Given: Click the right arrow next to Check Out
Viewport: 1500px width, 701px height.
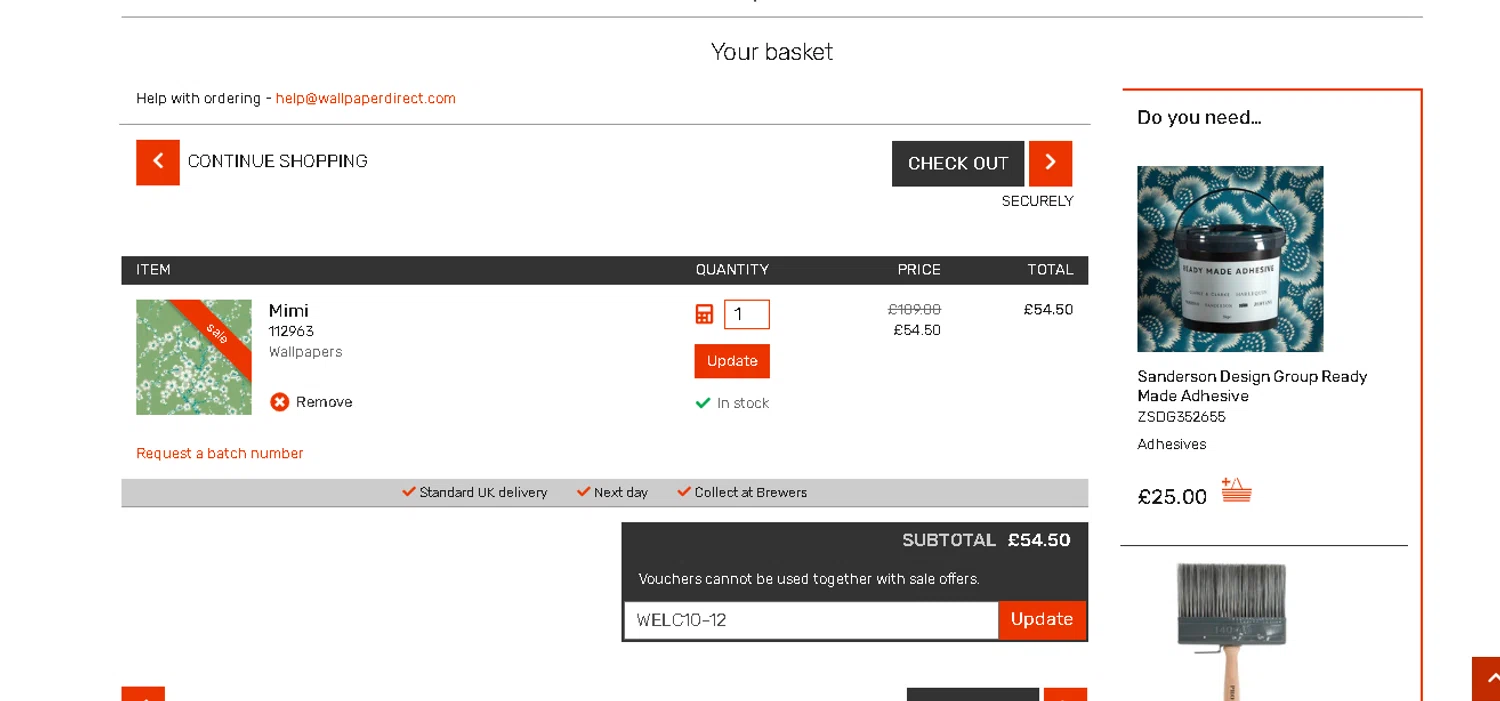Looking at the screenshot, I should (x=1050, y=163).
